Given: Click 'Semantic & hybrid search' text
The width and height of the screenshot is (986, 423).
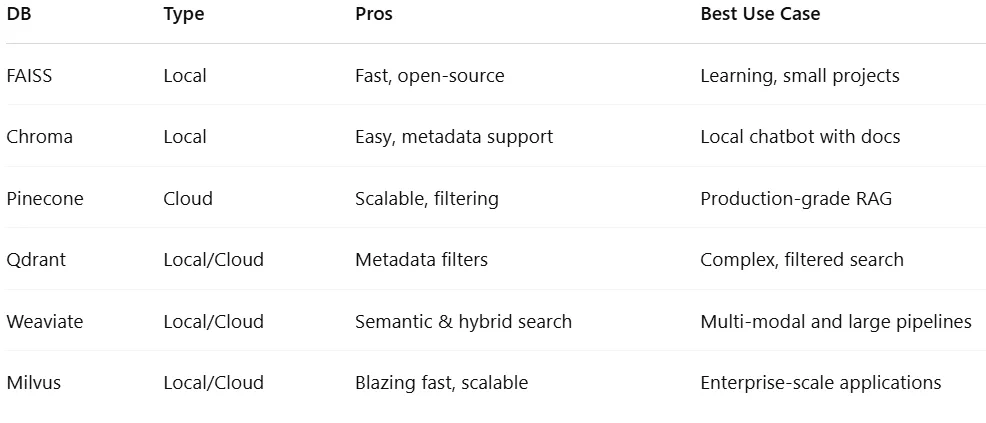Looking at the screenshot, I should point(463,322).
